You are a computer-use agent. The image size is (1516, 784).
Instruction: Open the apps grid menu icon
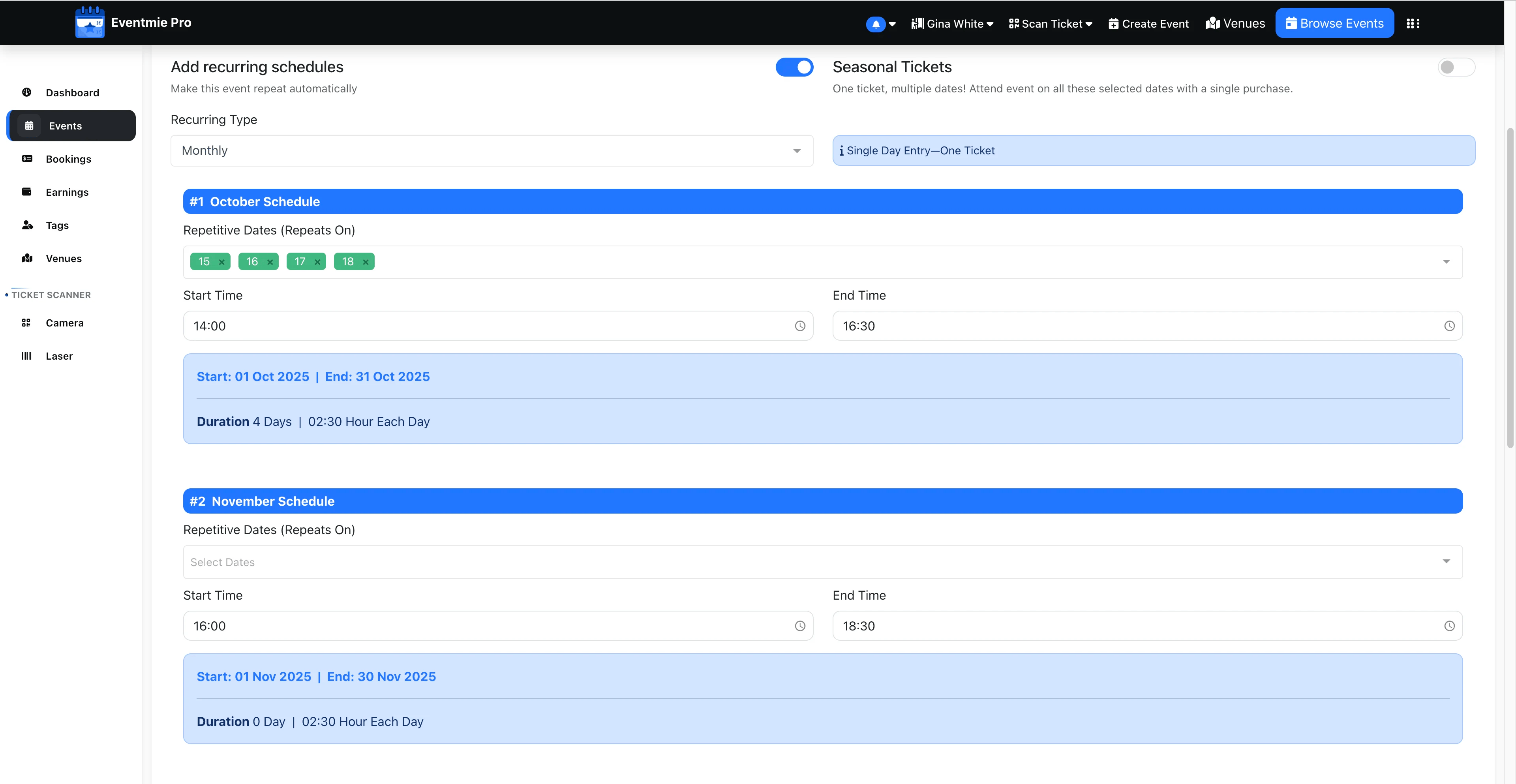[1413, 24]
